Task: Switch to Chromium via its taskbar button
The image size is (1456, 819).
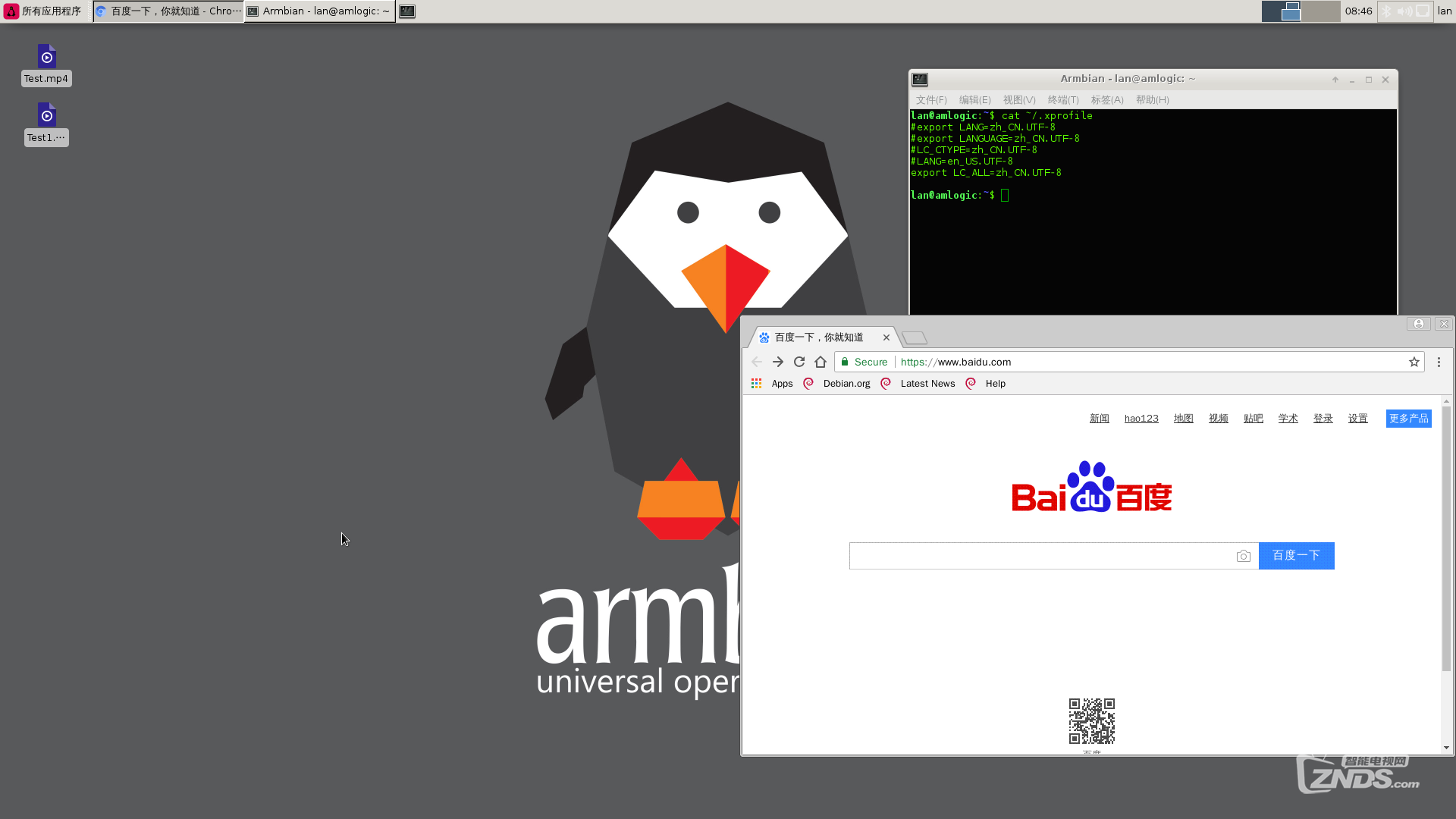Action: click(x=168, y=11)
